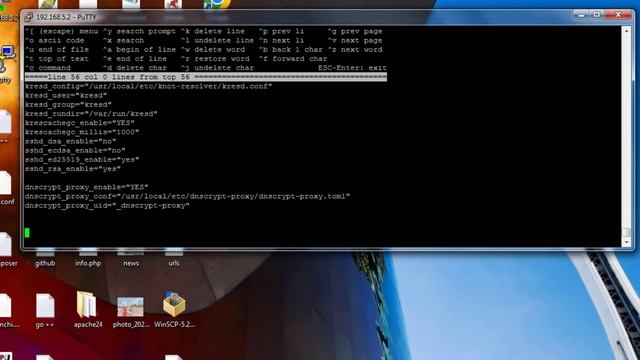Click the kresd_rundir line
Image resolution: width=640 pixels, height=360 pixels.
(x=91, y=113)
